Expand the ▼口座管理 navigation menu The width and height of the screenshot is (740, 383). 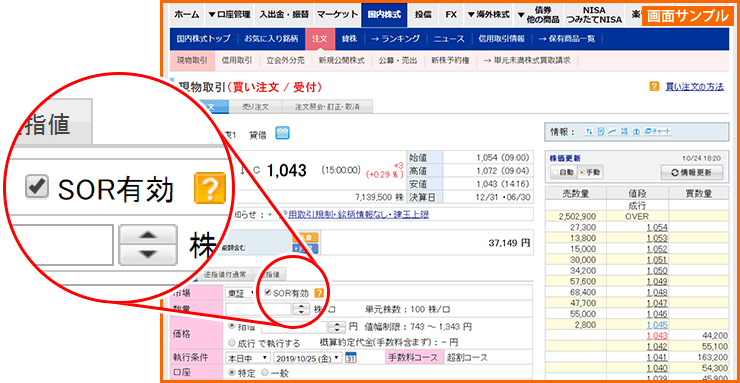[230, 14]
